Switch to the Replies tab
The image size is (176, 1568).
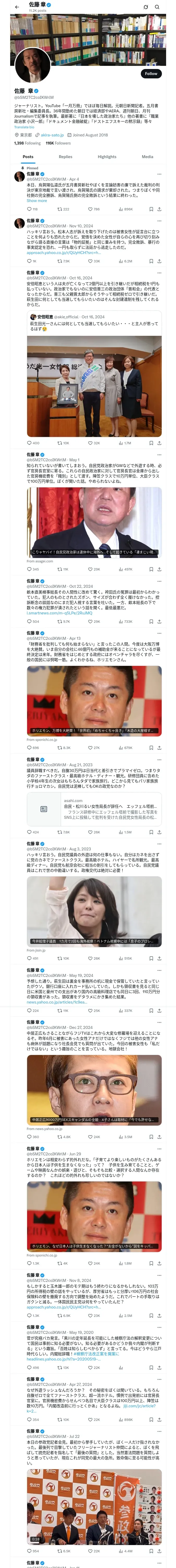tap(65, 157)
